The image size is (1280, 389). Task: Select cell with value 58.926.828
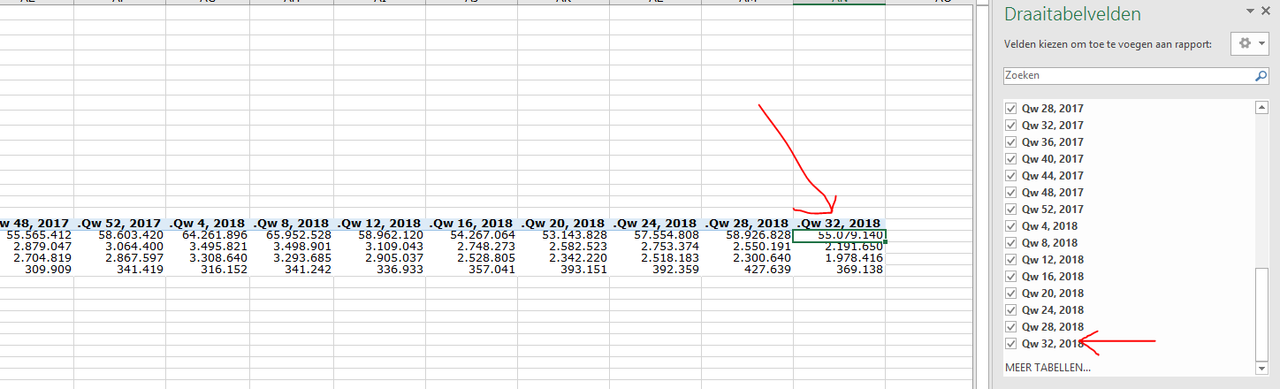point(748,236)
